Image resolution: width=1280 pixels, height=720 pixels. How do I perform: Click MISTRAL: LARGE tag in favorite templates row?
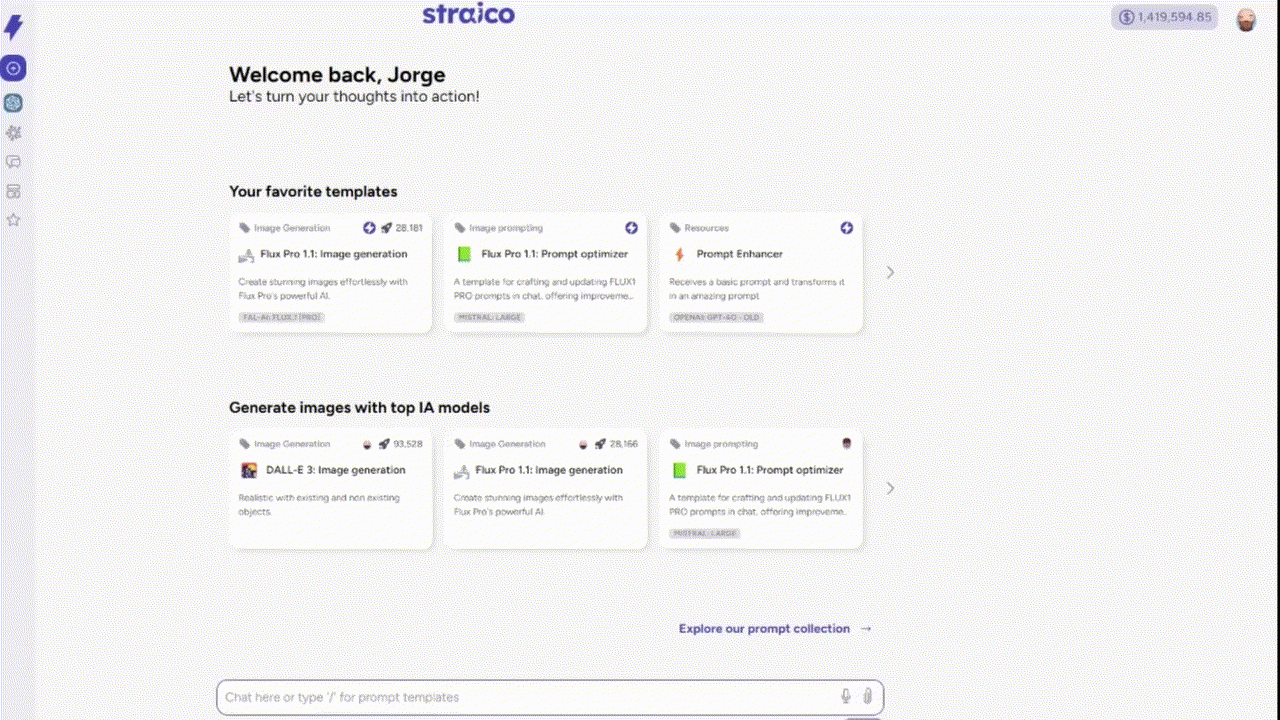(x=490, y=317)
